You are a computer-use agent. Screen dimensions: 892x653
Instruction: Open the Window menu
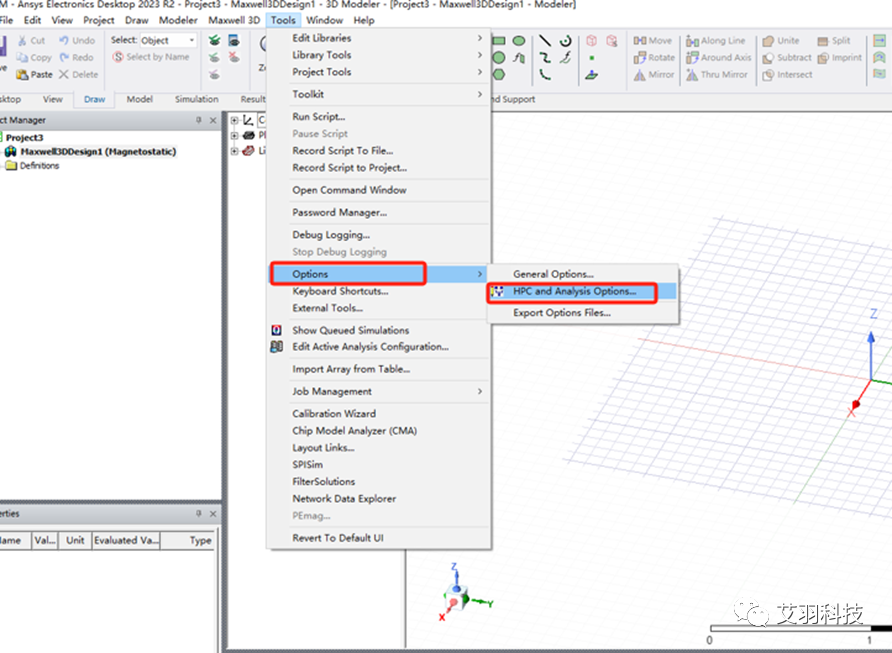(324, 20)
